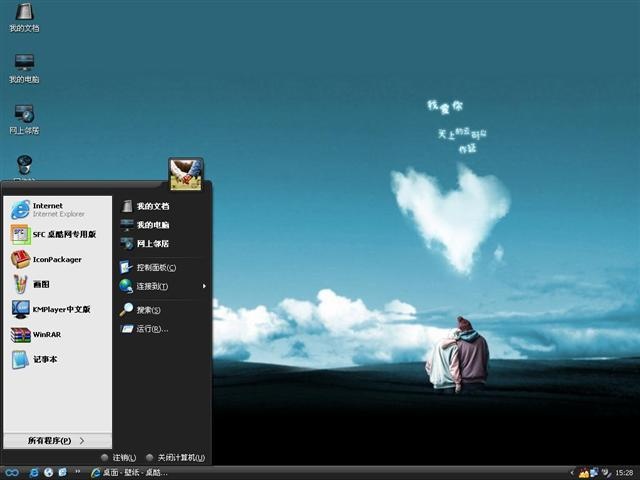
Task: Expand 所有程序(P) program list
Action: coord(56,440)
